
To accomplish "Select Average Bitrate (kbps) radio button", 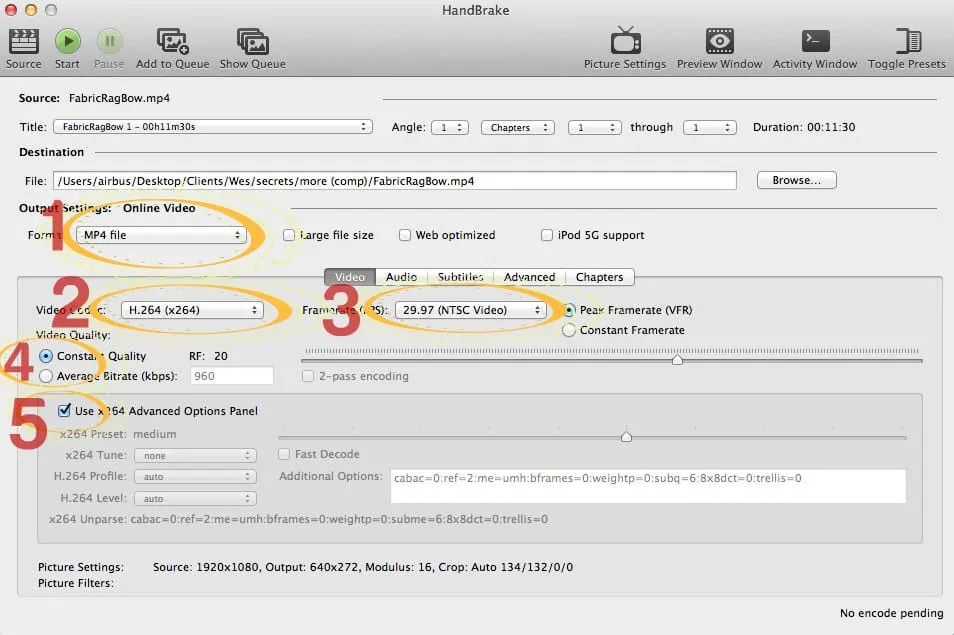I will (x=46, y=376).
